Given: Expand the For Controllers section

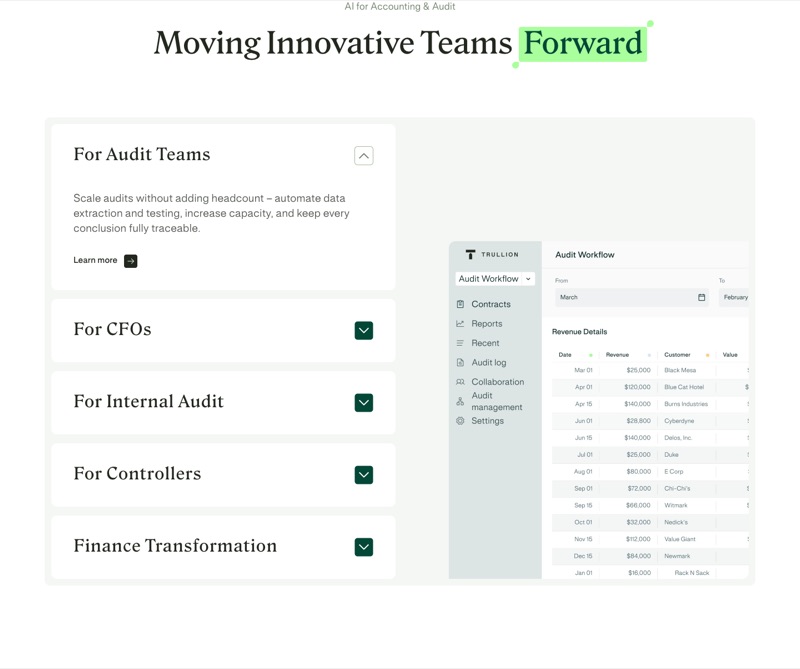Looking at the screenshot, I should (x=364, y=475).
